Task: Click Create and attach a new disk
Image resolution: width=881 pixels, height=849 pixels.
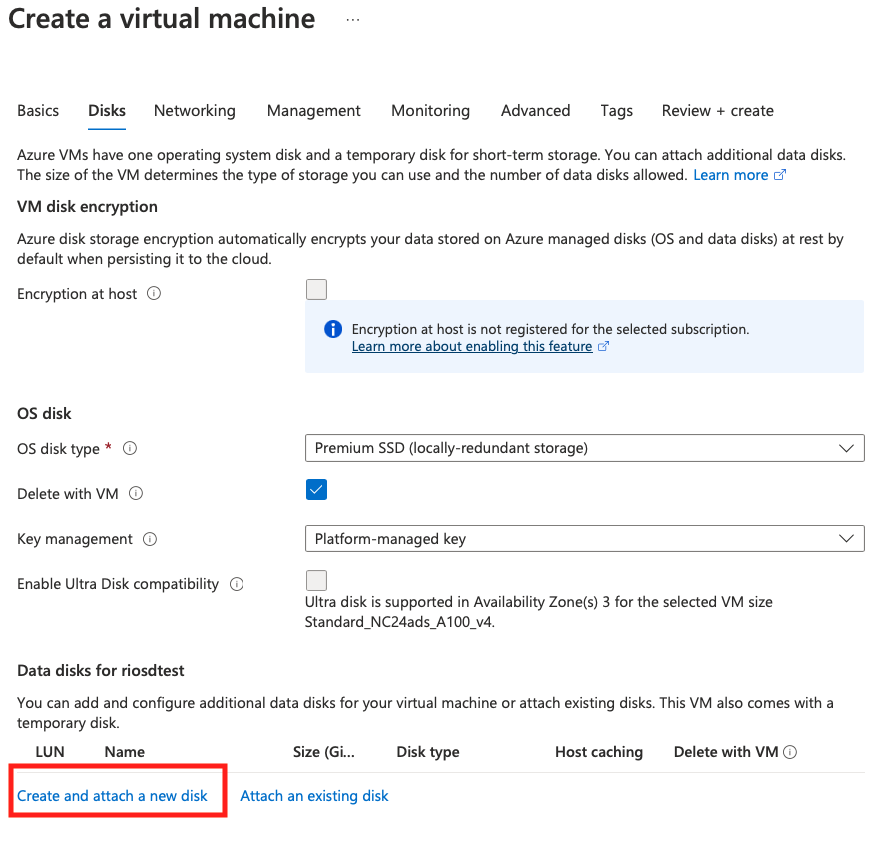Action: (112, 796)
